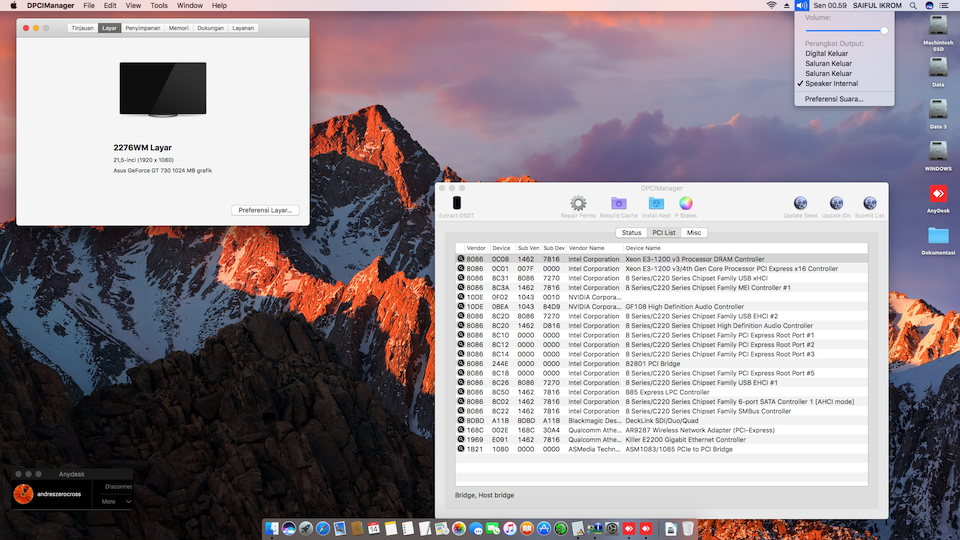The height and width of the screenshot is (540, 960).
Task: Open Messages icon in dock
Action: [476, 528]
